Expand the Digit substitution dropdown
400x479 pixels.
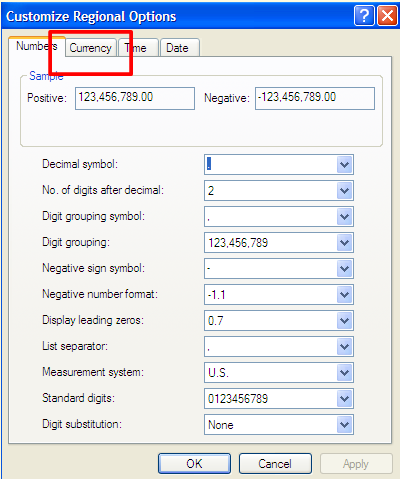[344, 425]
